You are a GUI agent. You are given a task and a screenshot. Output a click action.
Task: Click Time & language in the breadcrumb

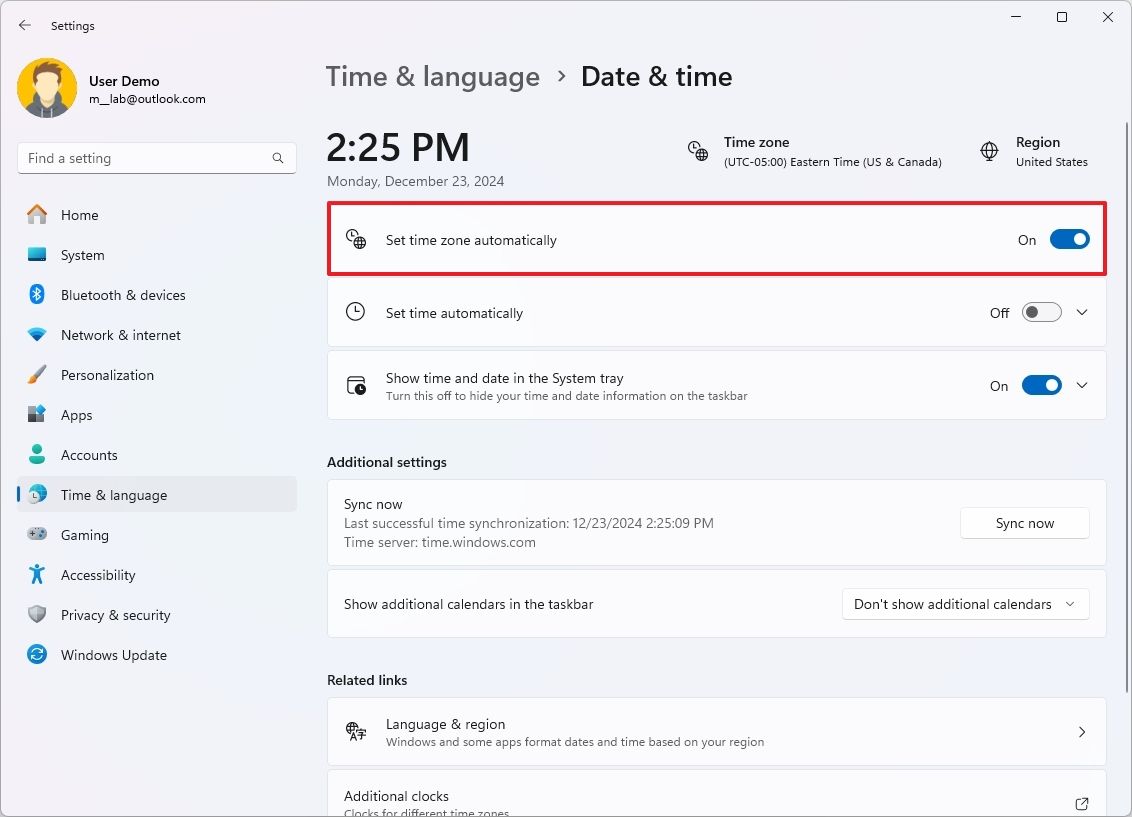click(x=433, y=76)
